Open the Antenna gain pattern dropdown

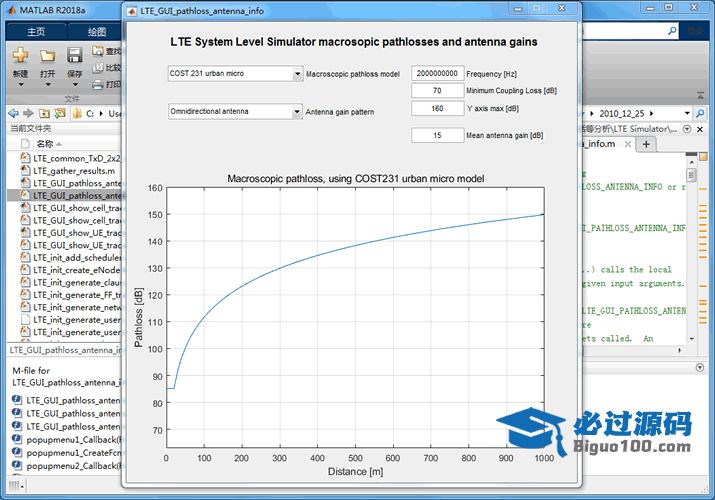click(297, 111)
